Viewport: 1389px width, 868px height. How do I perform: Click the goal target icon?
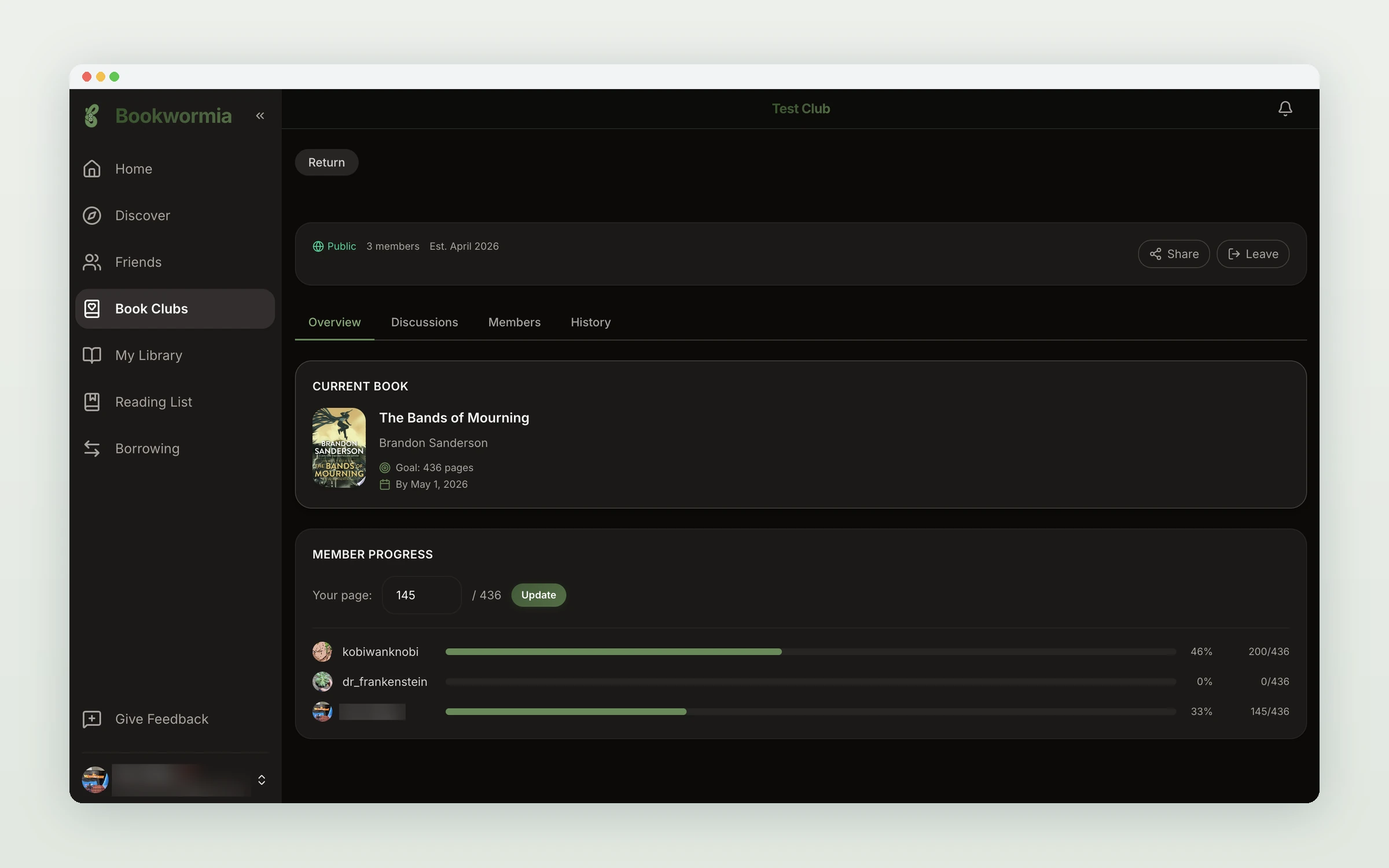[x=384, y=468]
